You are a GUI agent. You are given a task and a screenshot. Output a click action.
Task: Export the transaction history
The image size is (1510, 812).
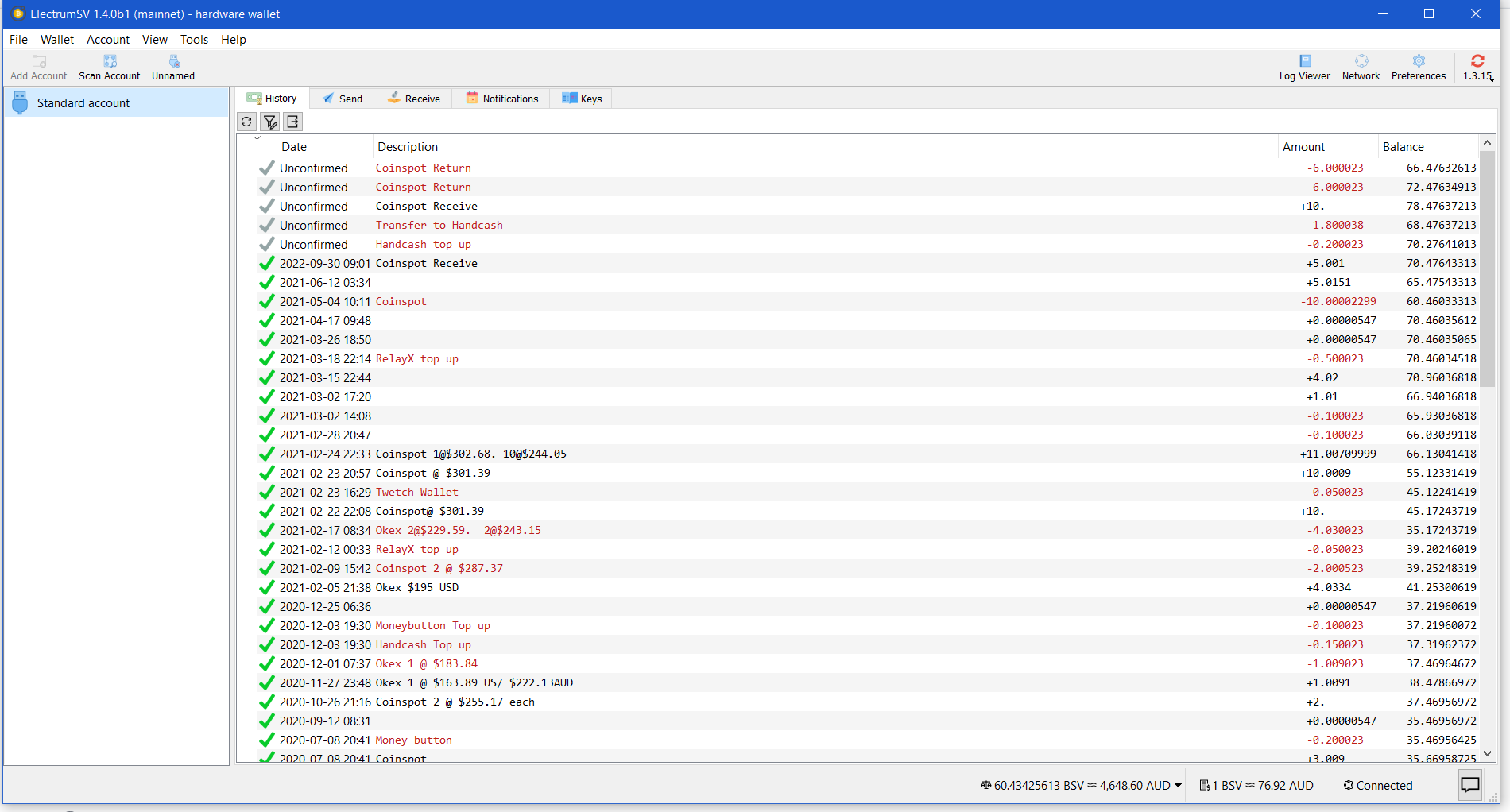point(292,122)
